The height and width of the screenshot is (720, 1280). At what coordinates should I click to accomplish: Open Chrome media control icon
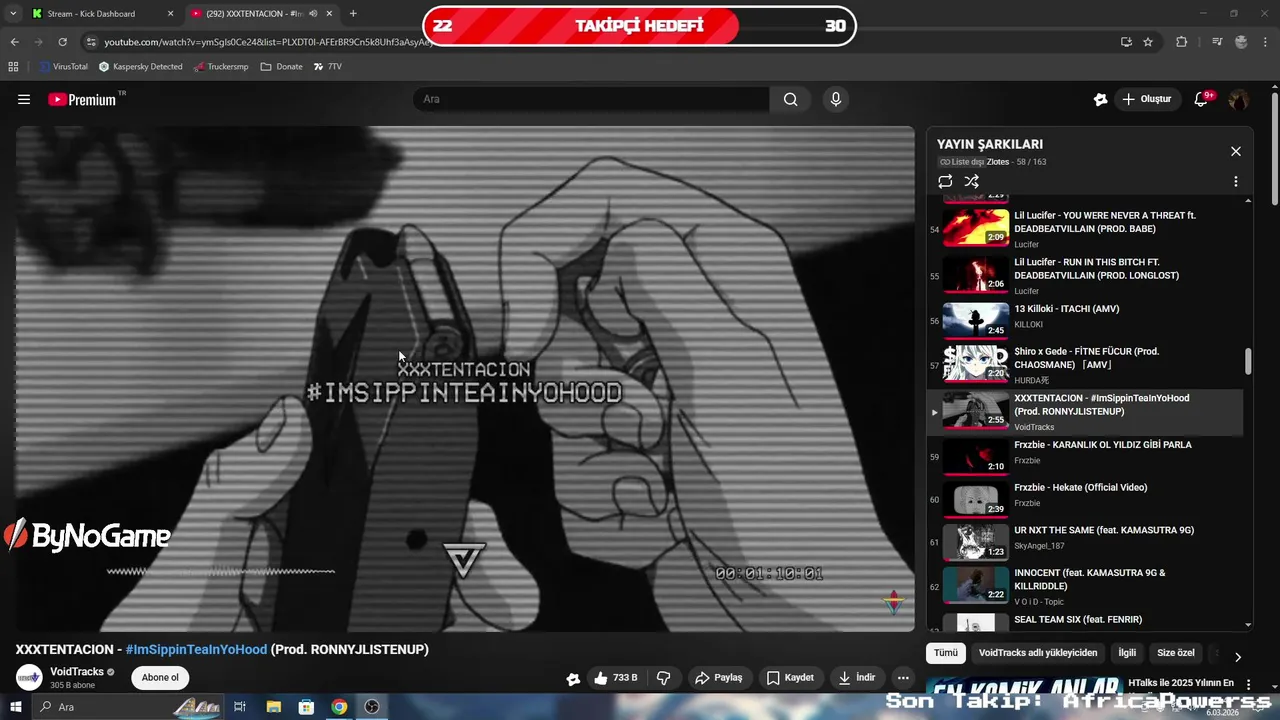(x=1217, y=42)
